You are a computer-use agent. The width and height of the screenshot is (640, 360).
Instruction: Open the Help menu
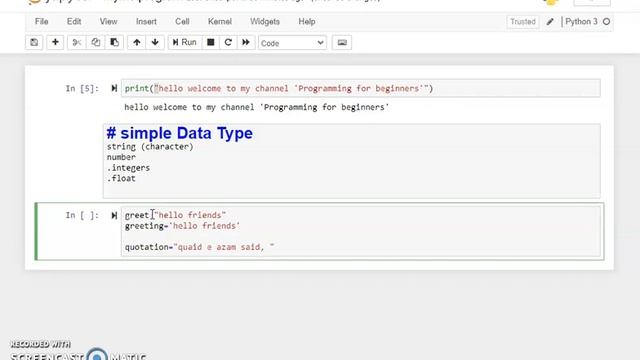pyautogui.click(x=307, y=22)
